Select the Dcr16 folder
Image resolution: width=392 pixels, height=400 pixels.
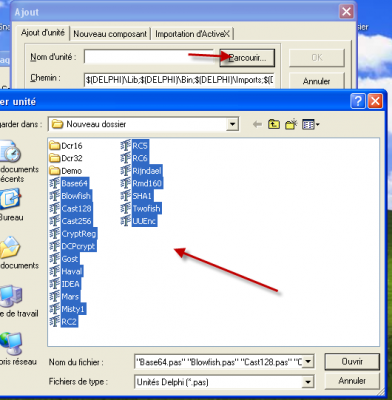[66, 146]
